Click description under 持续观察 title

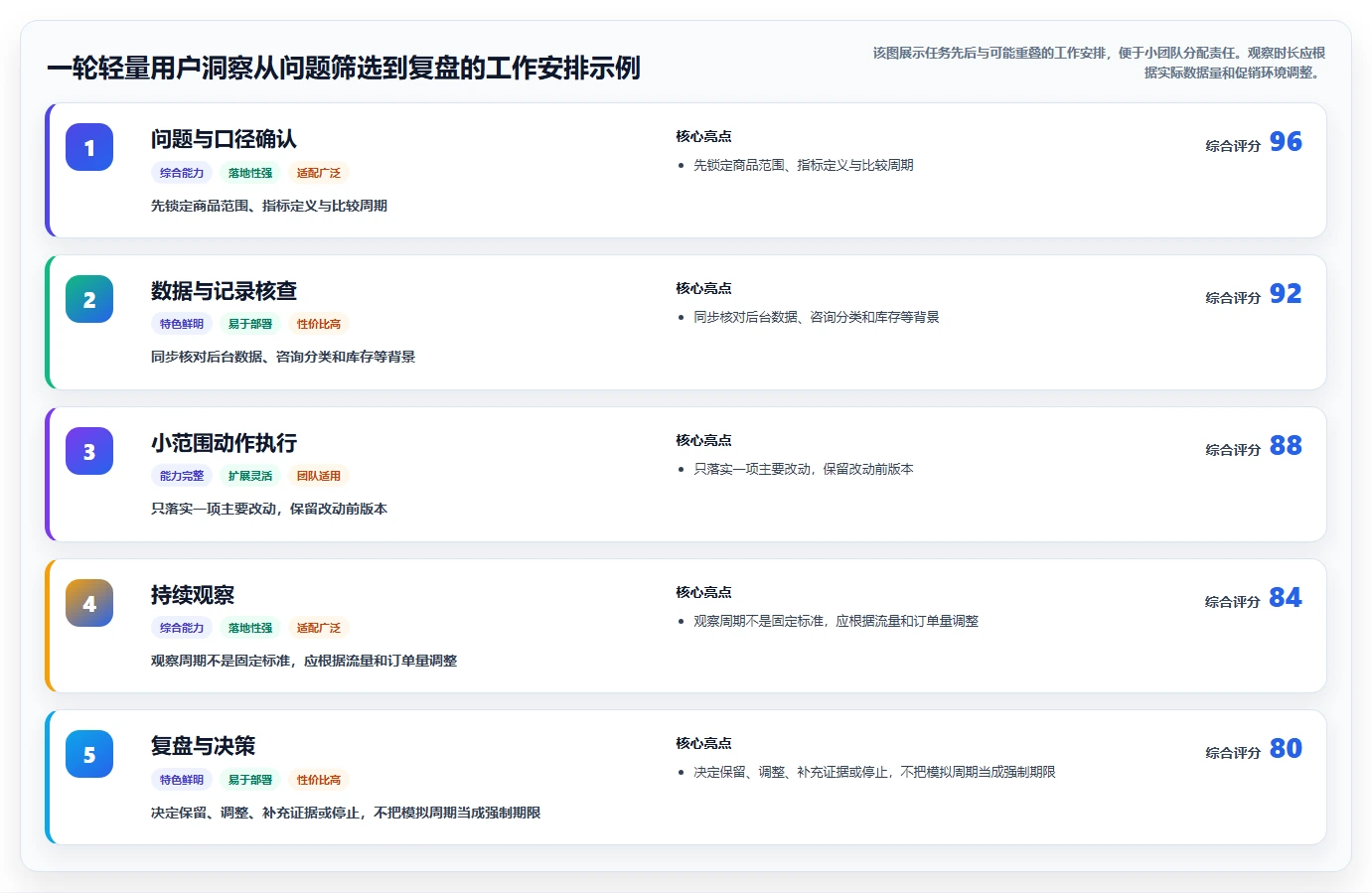click(304, 662)
